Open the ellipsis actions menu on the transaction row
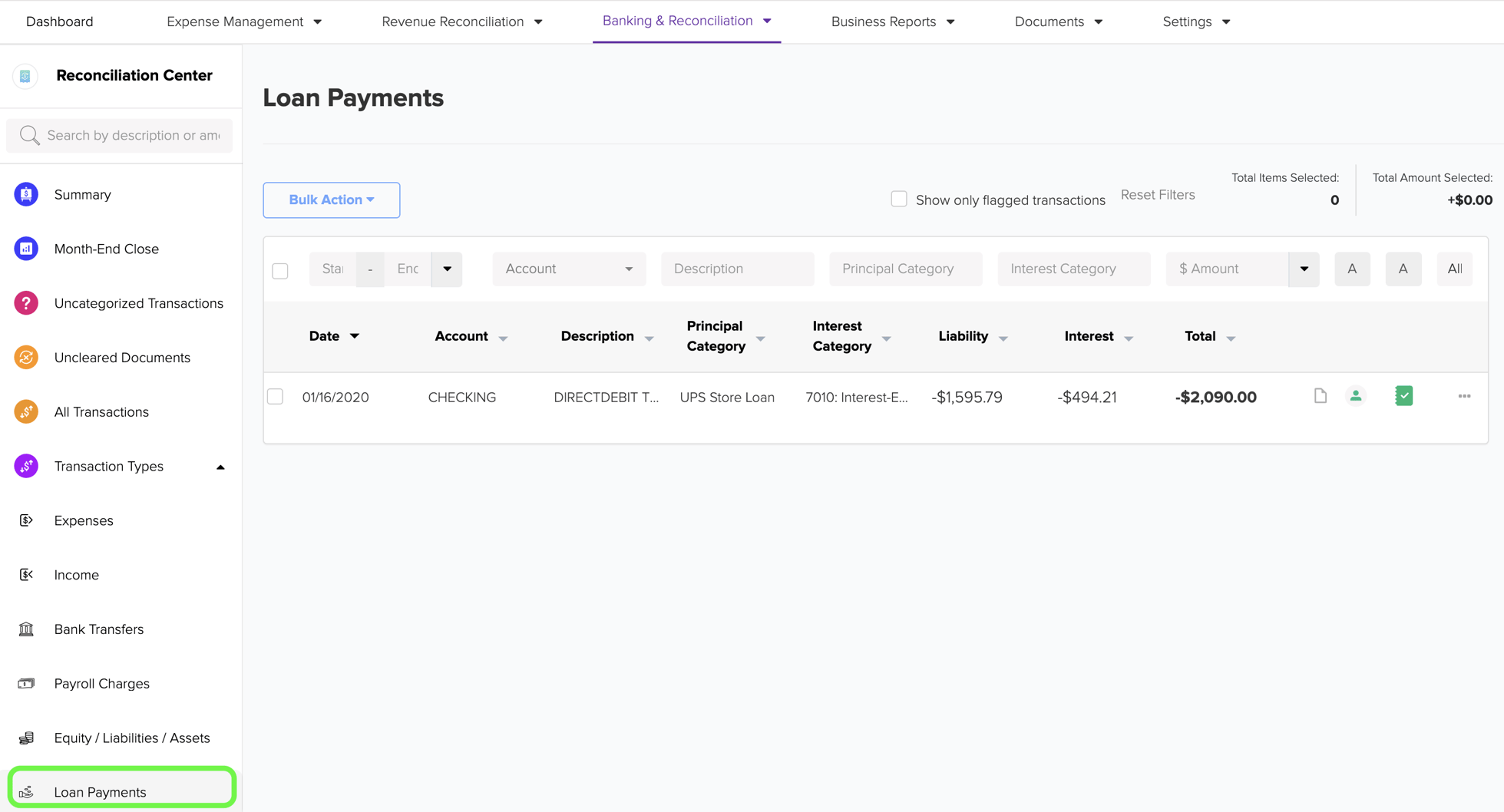Viewport: 1504px width, 812px height. point(1464,397)
